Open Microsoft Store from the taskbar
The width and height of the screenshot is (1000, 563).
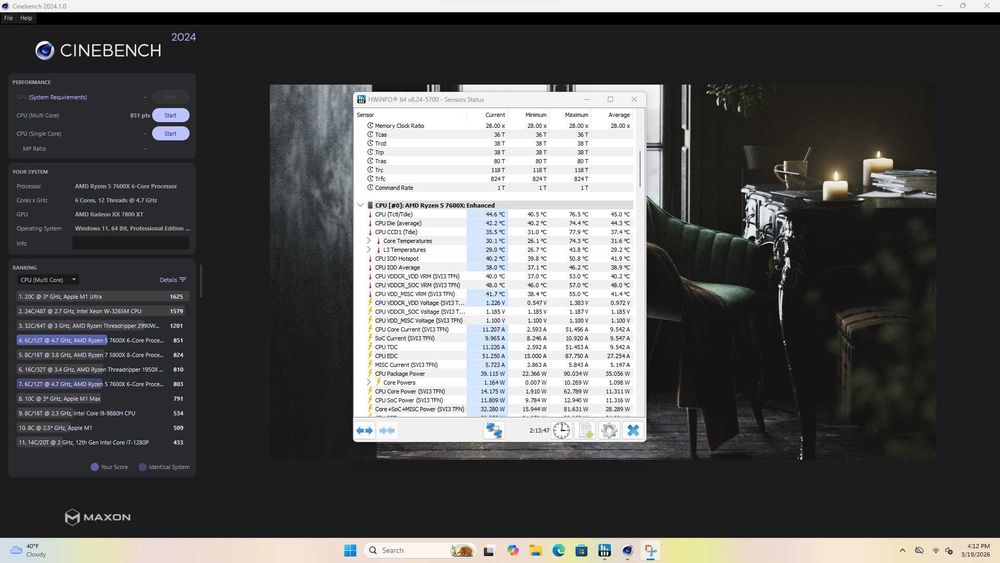tap(582, 550)
